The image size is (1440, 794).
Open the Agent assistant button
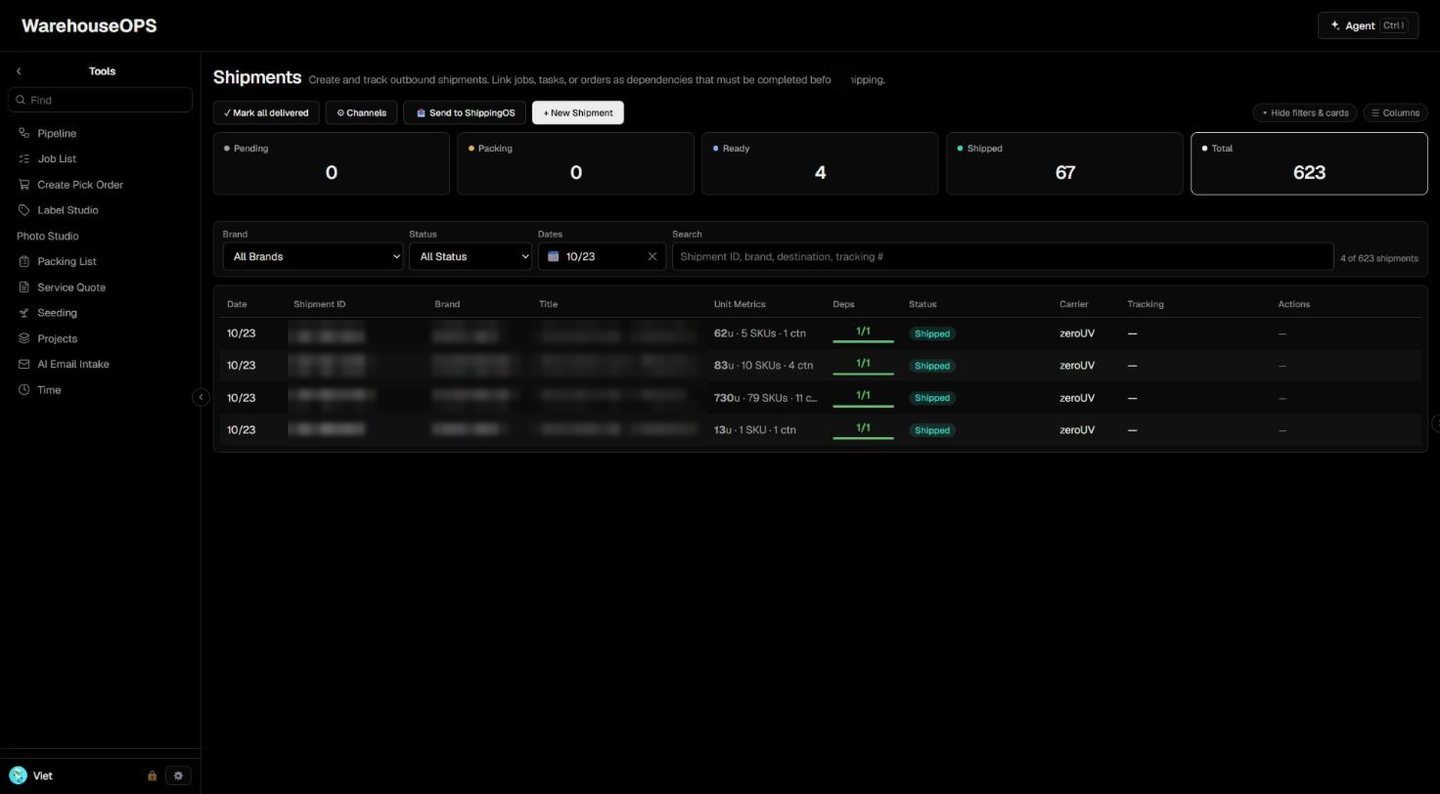(x=1368, y=26)
